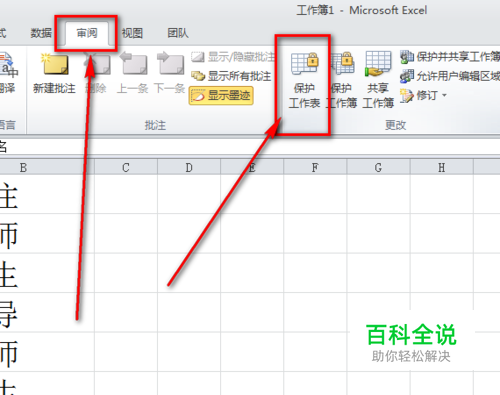Go to previous comment with 上一条
This screenshot has width=500, height=395.
[x=133, y=63]
